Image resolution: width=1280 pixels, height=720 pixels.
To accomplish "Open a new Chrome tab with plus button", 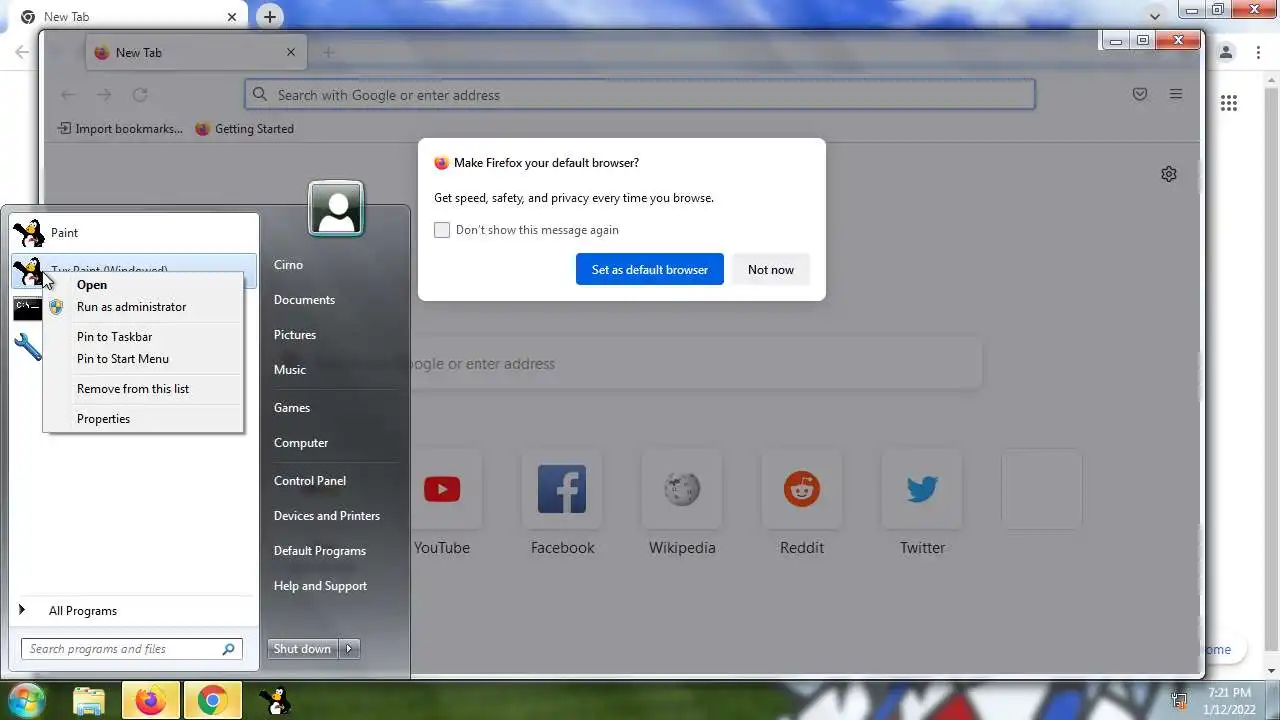I will (269, 16).
